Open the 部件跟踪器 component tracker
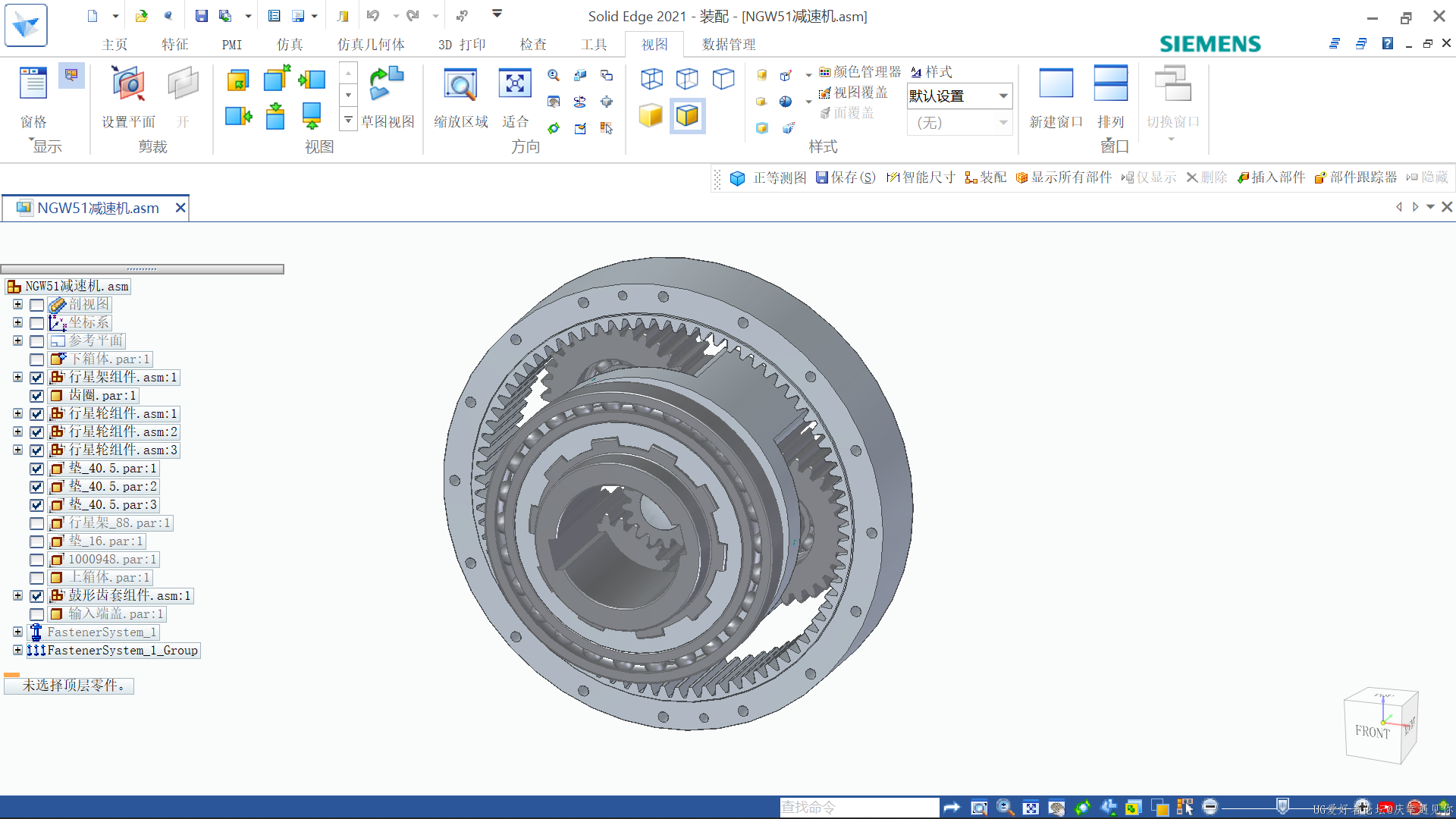 tap(1355, 177)
